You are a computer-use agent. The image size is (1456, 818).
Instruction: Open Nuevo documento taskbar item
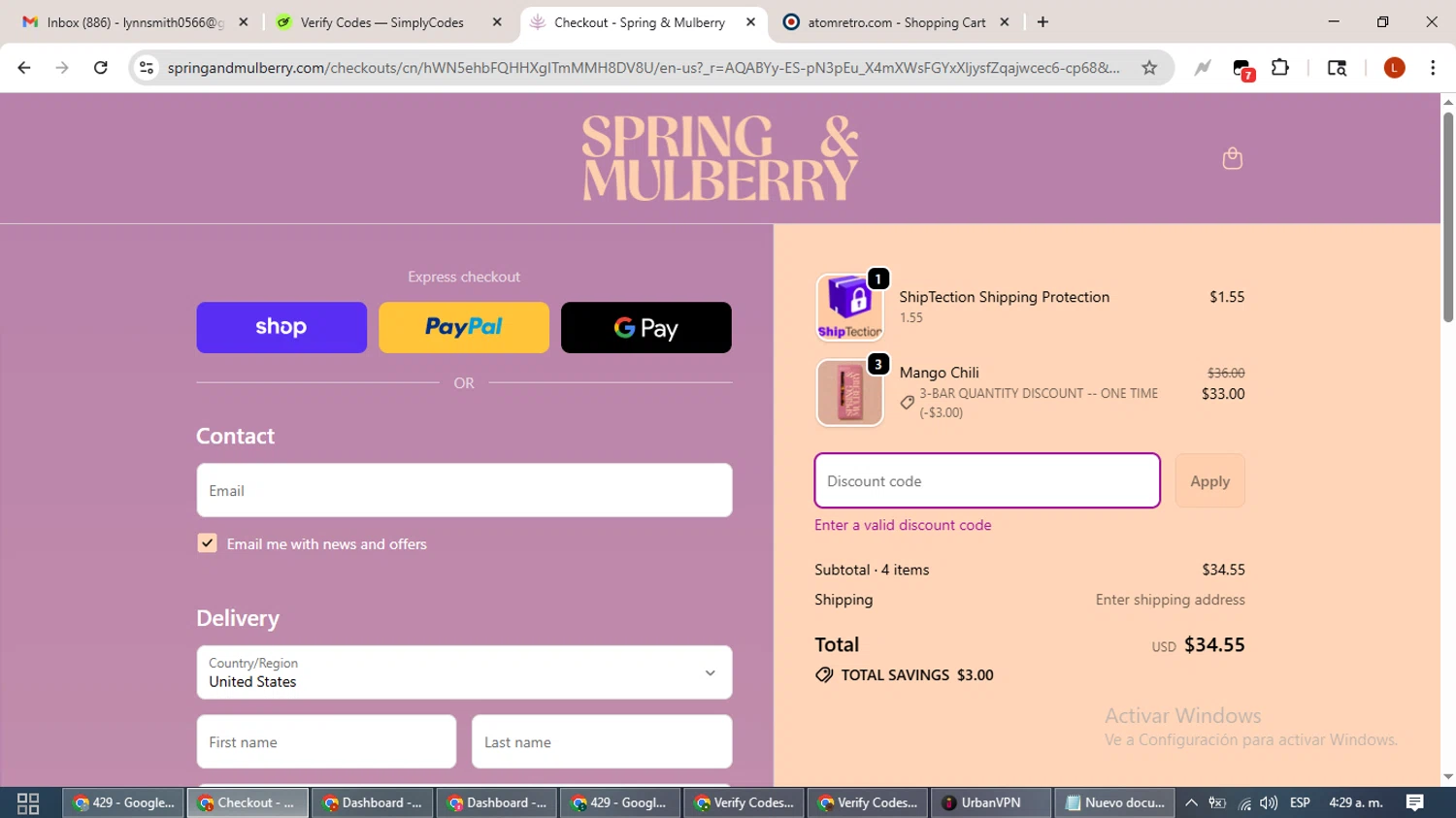(x=1114, y=802)
